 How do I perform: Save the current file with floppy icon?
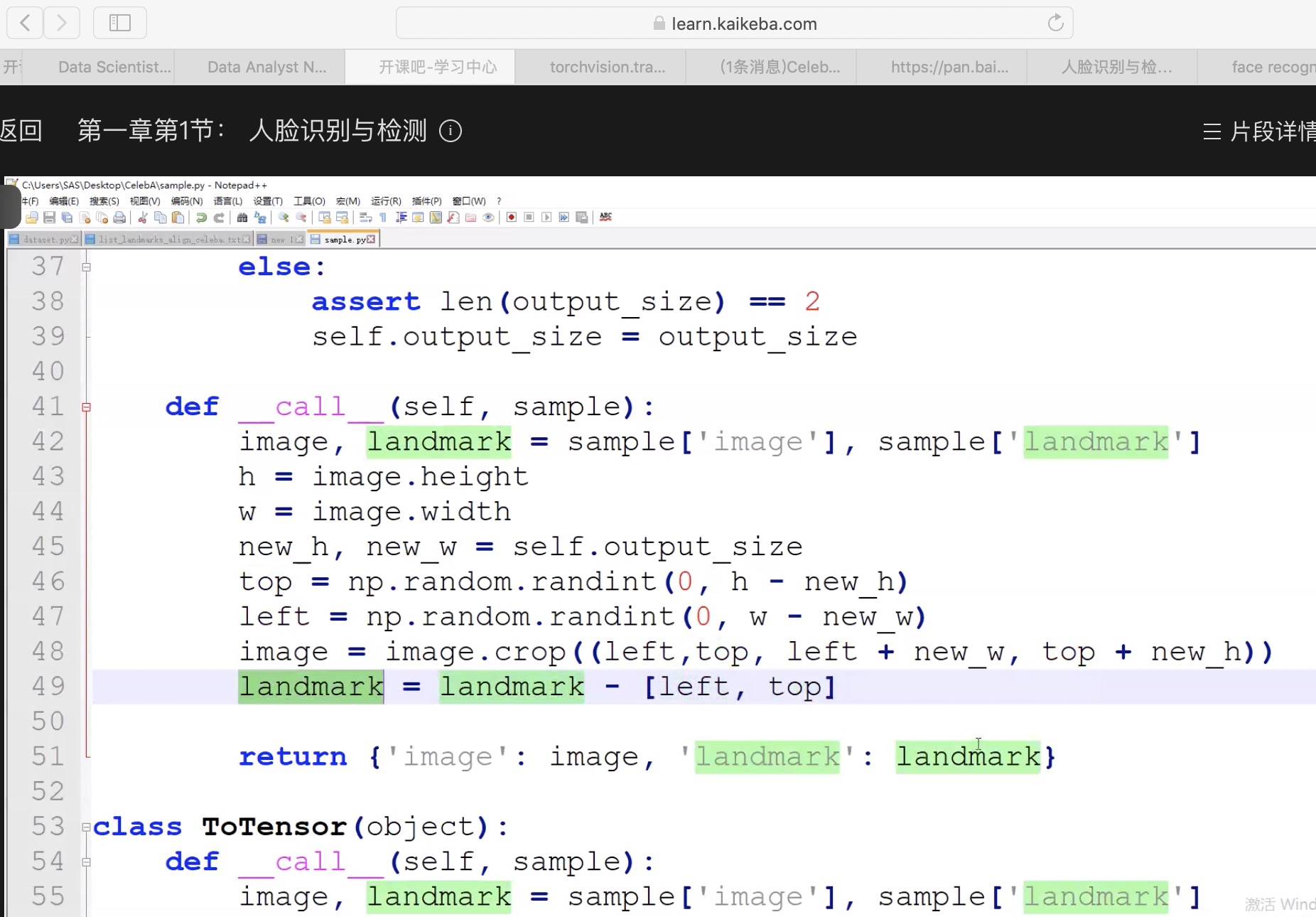[x=49, y=218]
